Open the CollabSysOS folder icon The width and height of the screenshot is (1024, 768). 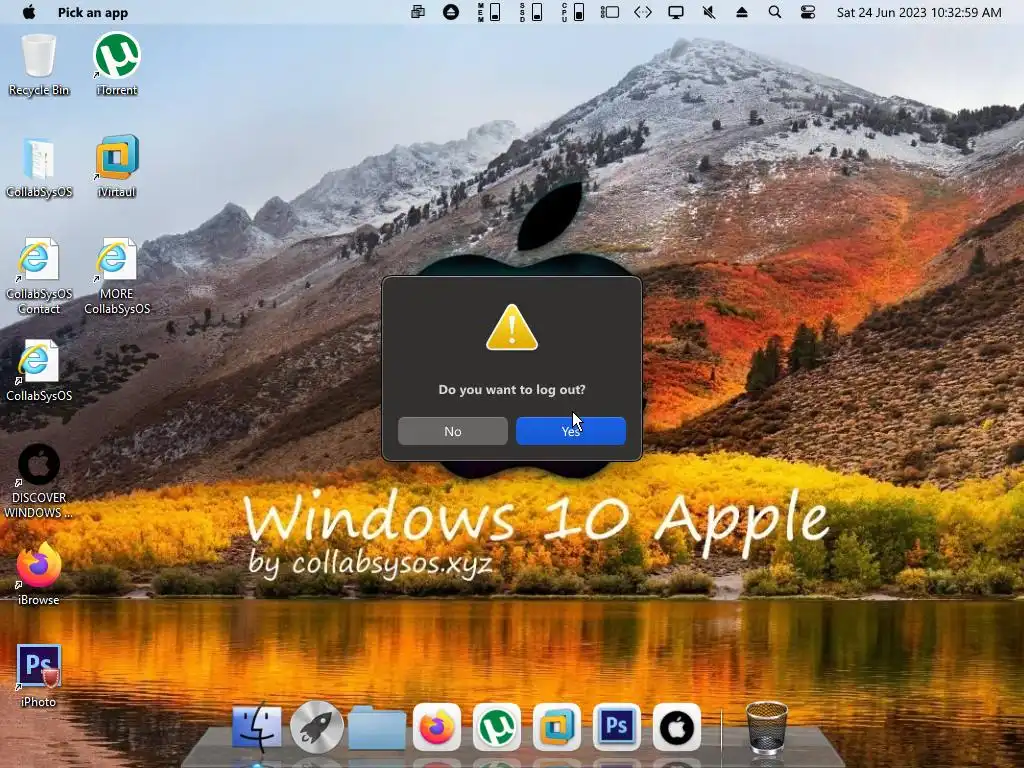(39, 167)
